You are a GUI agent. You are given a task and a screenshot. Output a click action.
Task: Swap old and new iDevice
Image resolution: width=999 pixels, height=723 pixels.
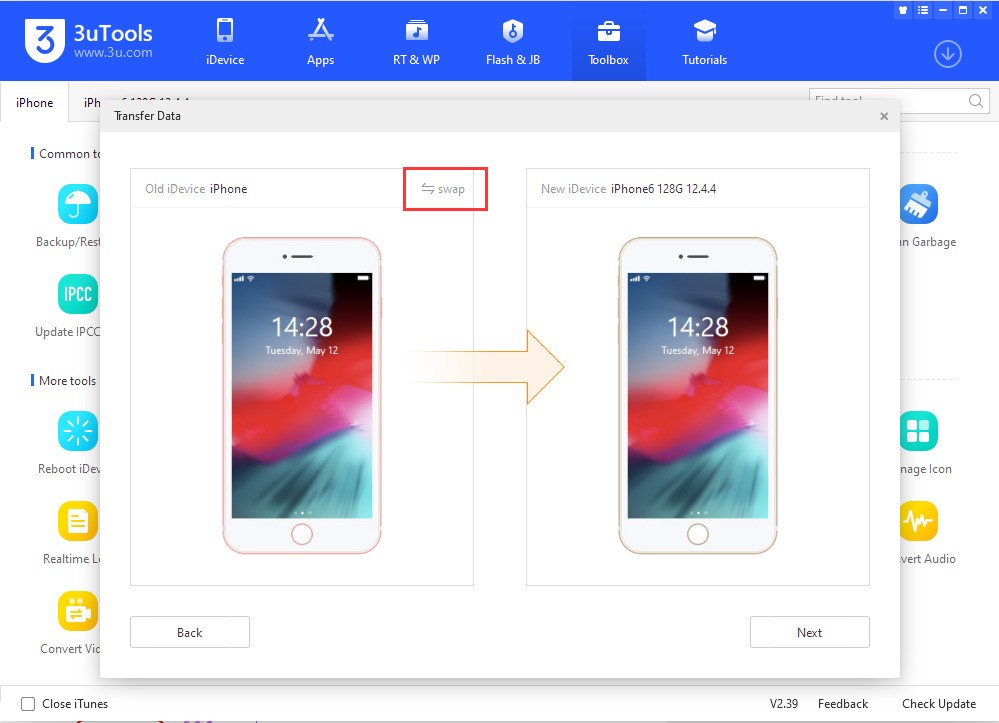point(443,189)
